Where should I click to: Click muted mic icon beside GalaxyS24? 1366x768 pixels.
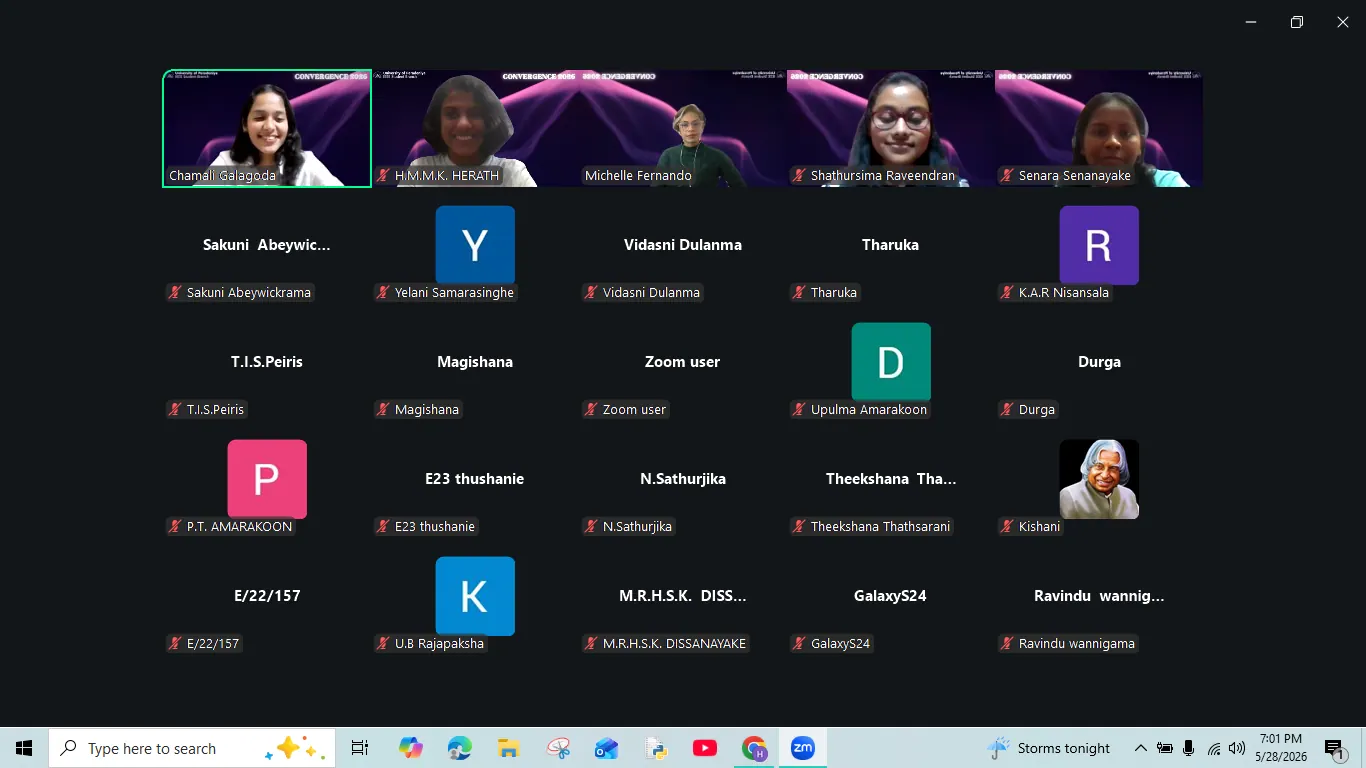point(799,644)
